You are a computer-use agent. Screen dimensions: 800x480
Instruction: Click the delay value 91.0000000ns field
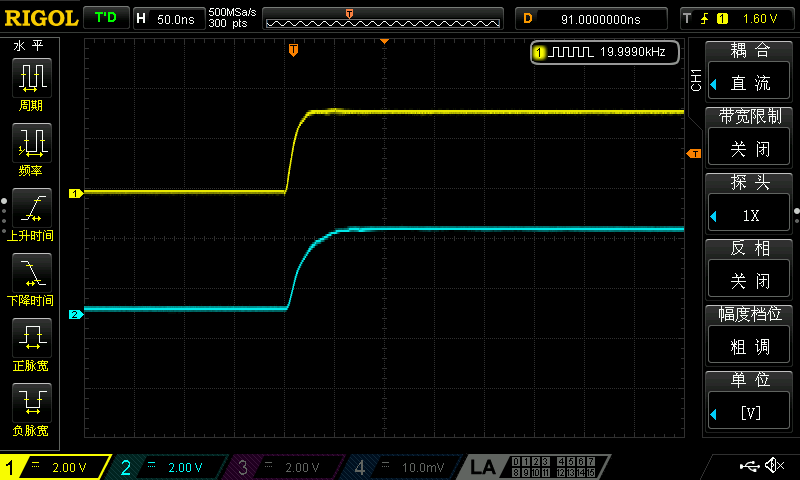pyautogui.click(x=601, y=19)
